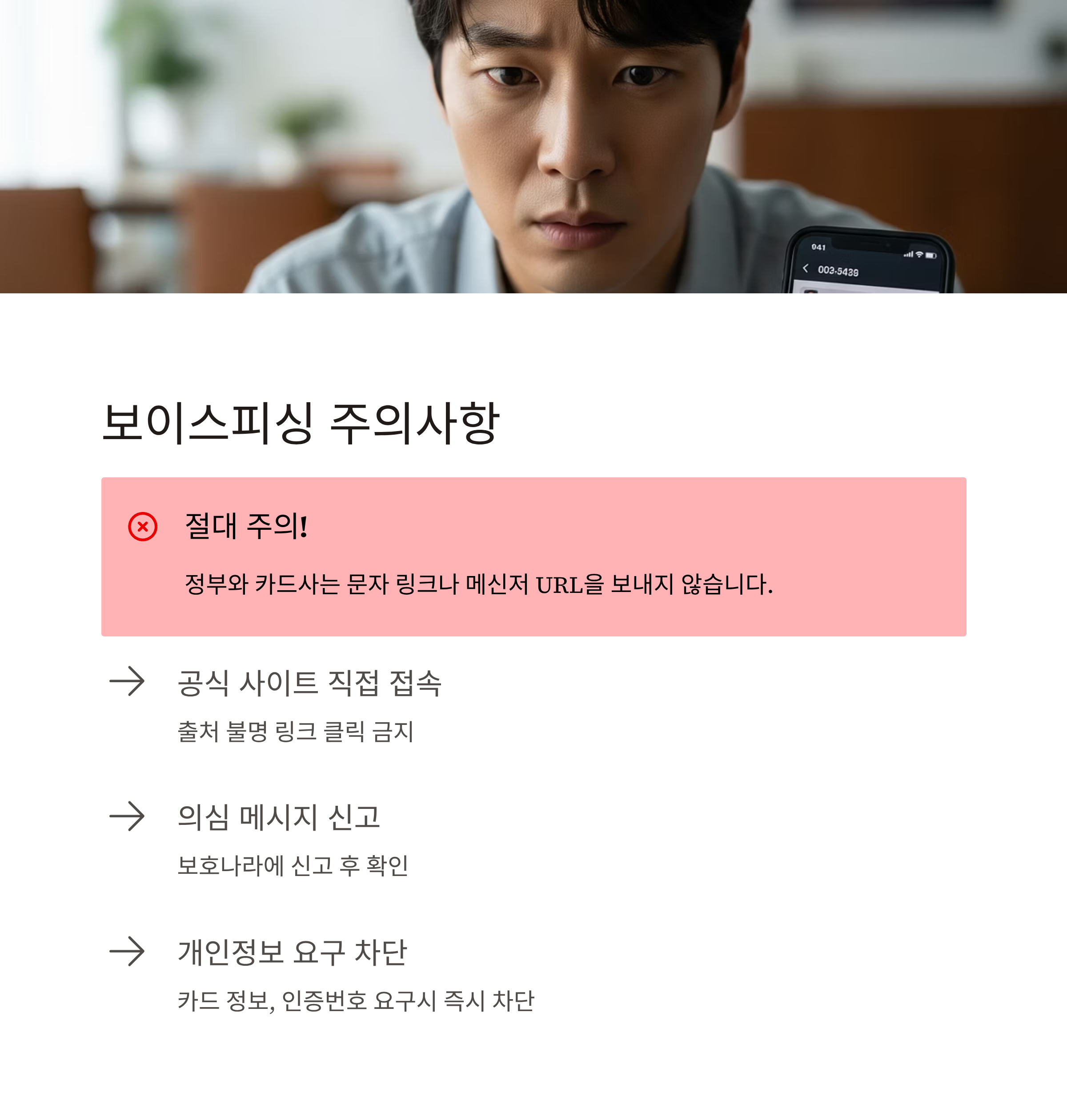
Task: Click the arrow beside 개인정보 요구 차단
Action: [127, 951]
